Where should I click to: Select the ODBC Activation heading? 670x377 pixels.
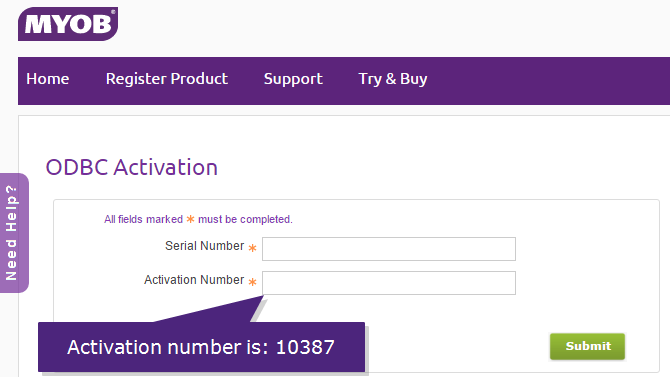[132, 167]
